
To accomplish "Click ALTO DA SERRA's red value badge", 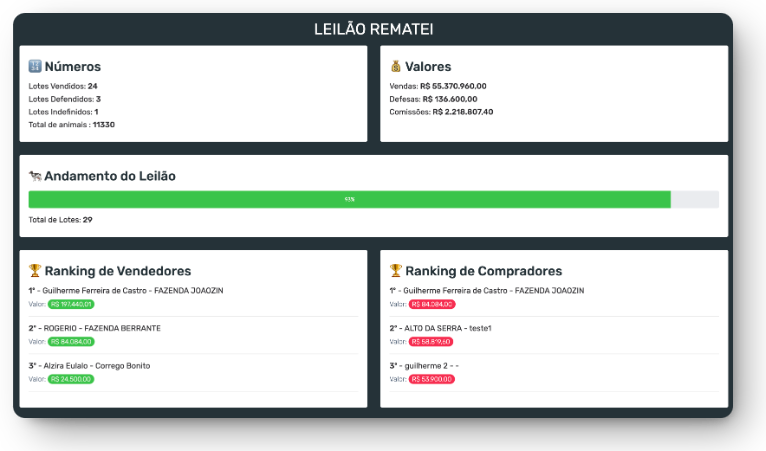I will (431, 342).
